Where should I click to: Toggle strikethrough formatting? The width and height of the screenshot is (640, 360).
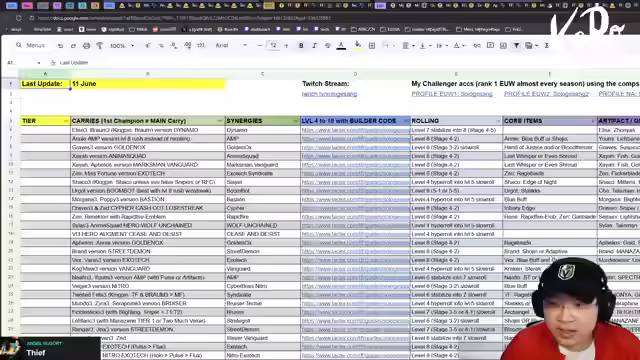click(327, 46)
